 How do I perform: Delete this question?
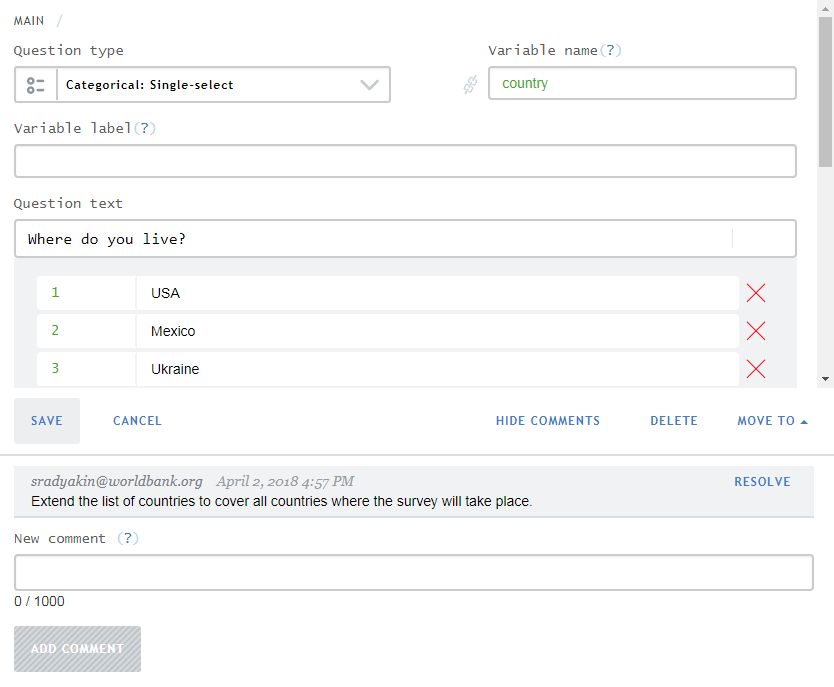click(x=674, y=421)
